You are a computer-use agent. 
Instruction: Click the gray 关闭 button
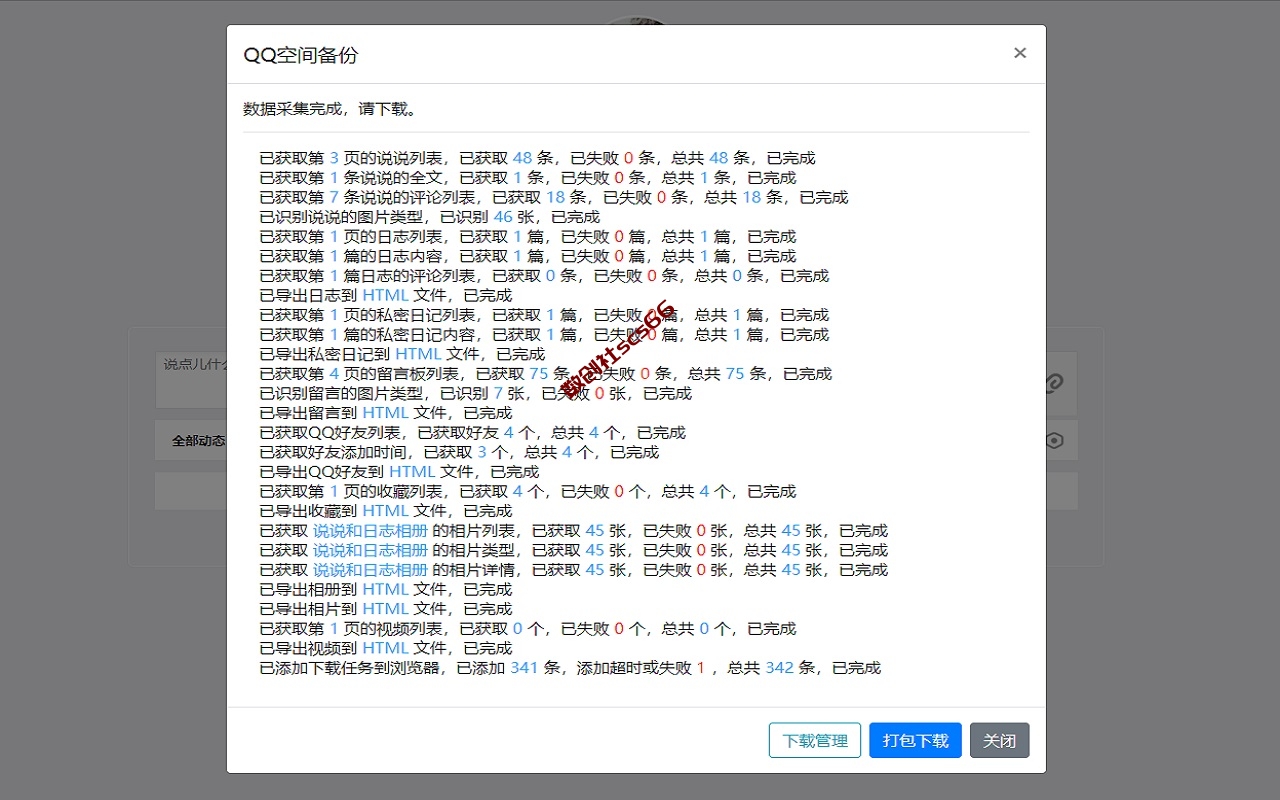(x=999, y=740)
